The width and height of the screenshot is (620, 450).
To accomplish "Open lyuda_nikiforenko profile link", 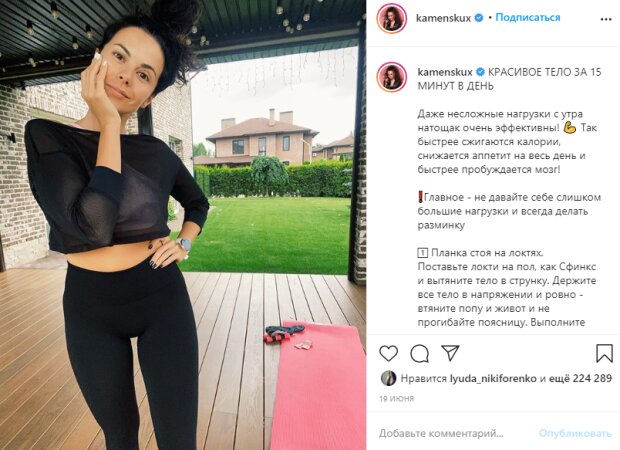I will click(x=493, y=378).
